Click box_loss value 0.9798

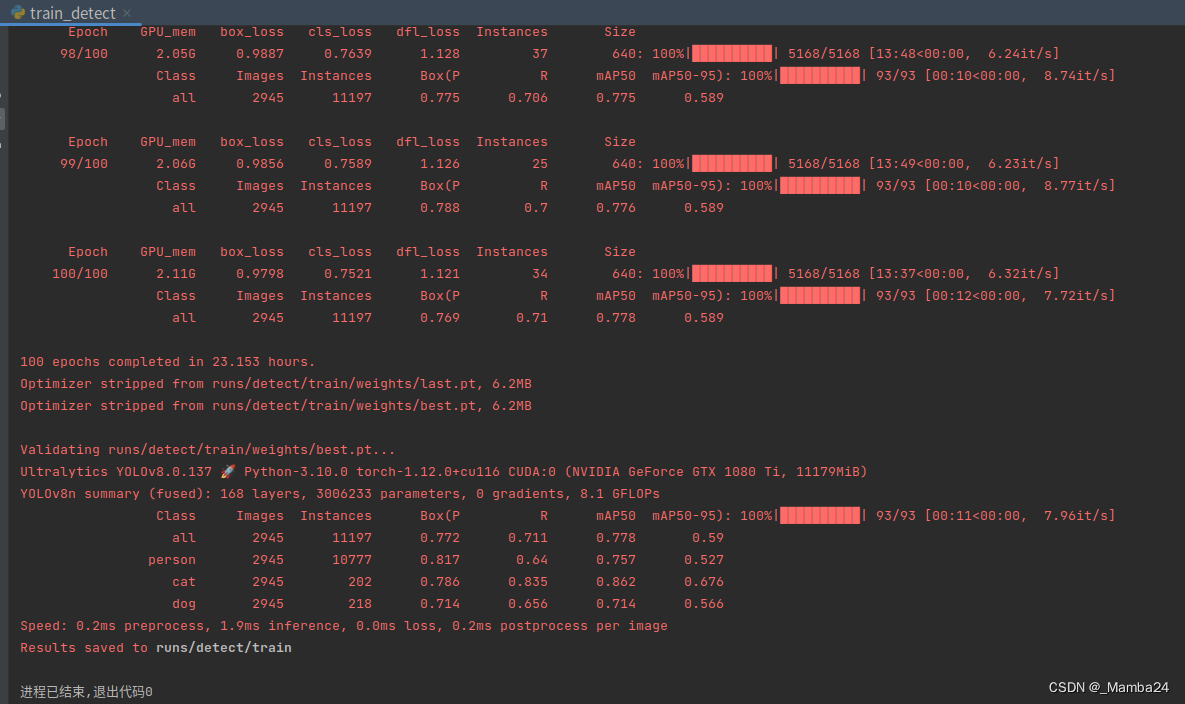pos(260,273)
